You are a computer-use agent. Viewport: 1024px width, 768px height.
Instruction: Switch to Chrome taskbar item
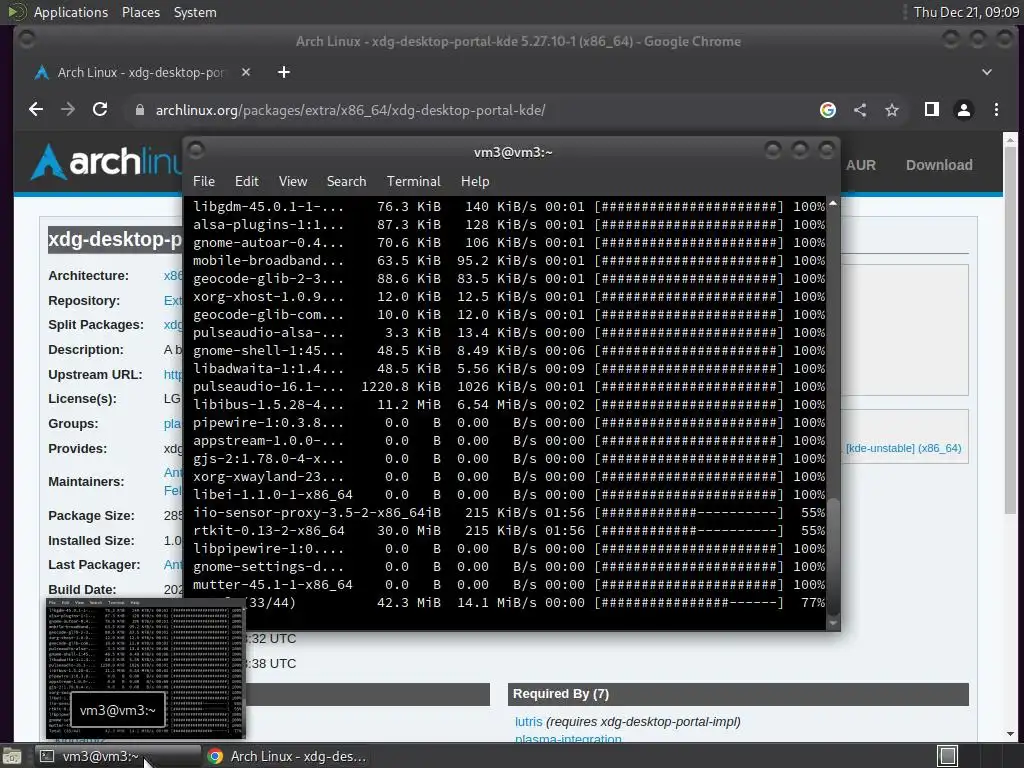(286, 756)
